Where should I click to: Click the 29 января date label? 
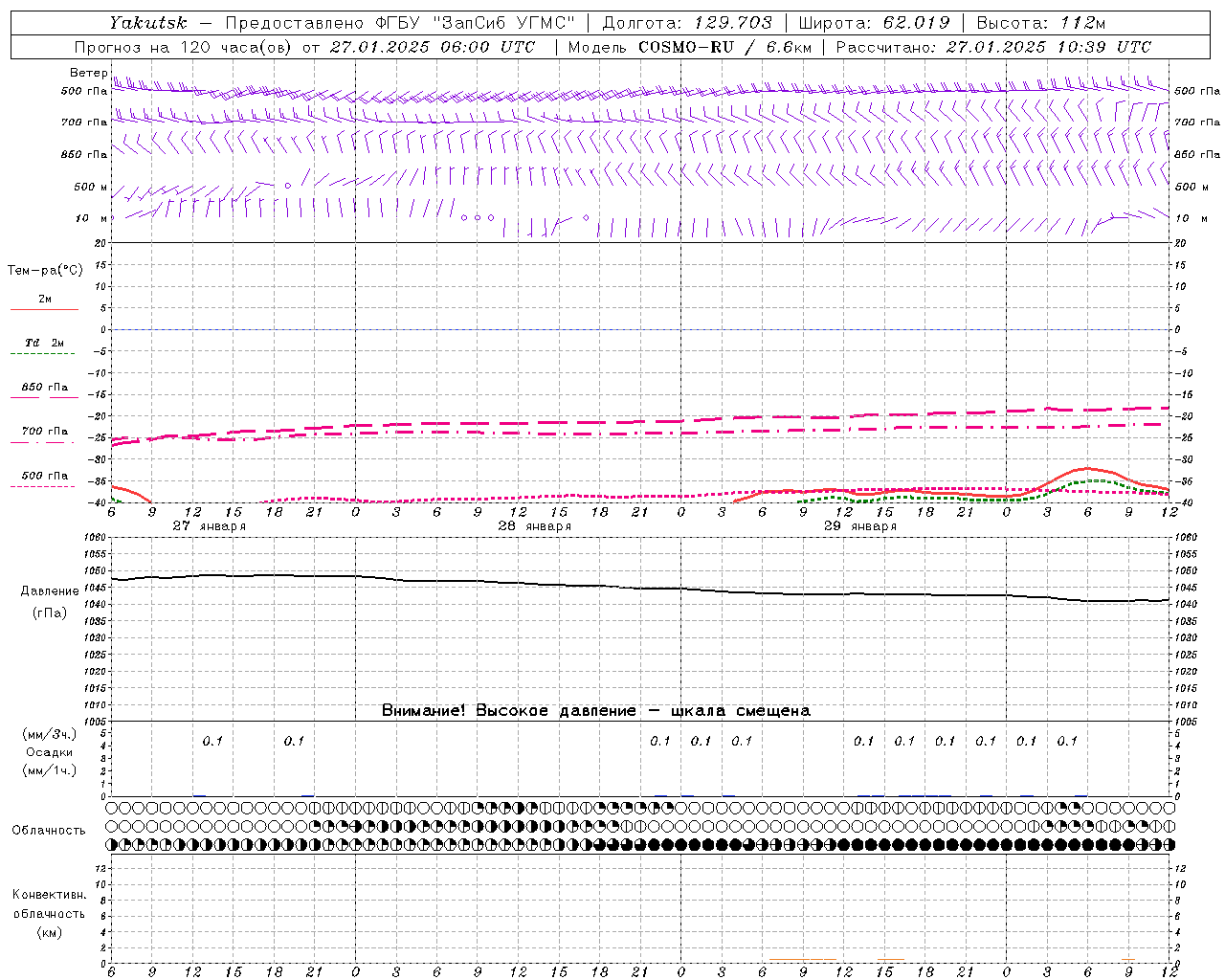pyautogui.click(x=860, y=526)
